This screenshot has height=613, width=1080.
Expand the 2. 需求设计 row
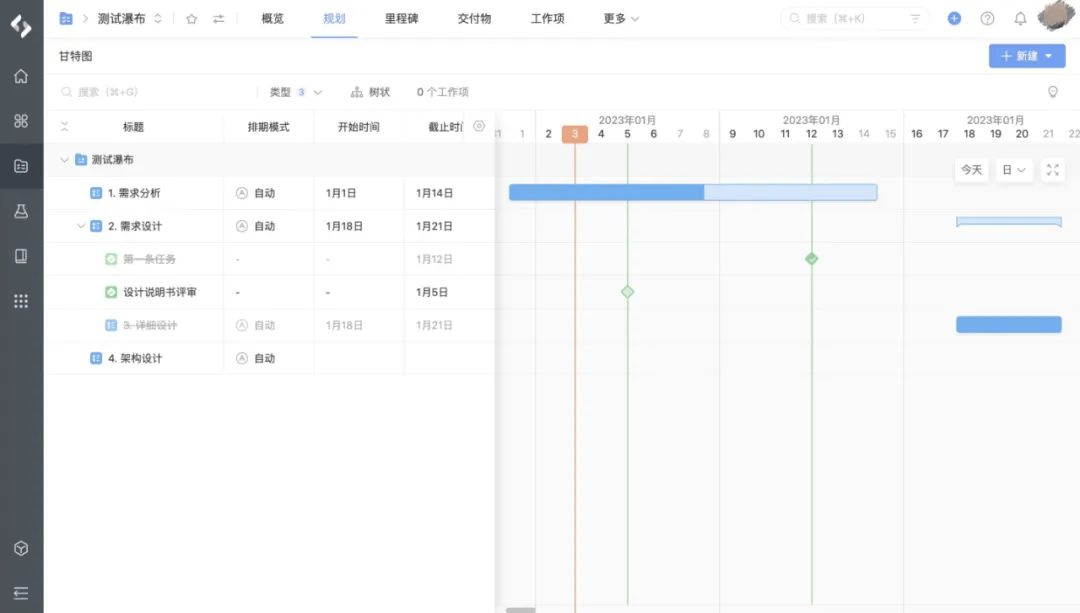tap(82, 226)
